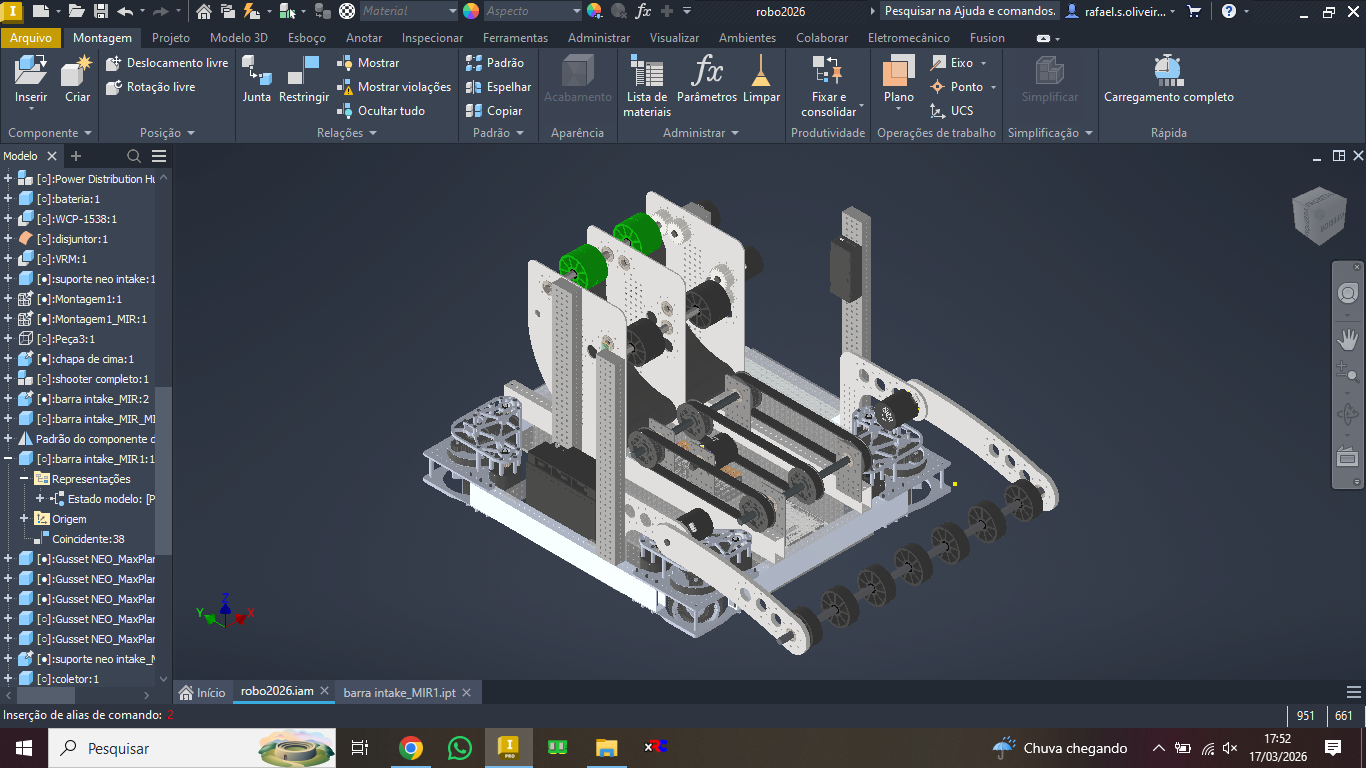The image size is (1366, 768).
Task: Switch to barra intake_MIR1.ipt document tab
Action: tap(399, 692)
